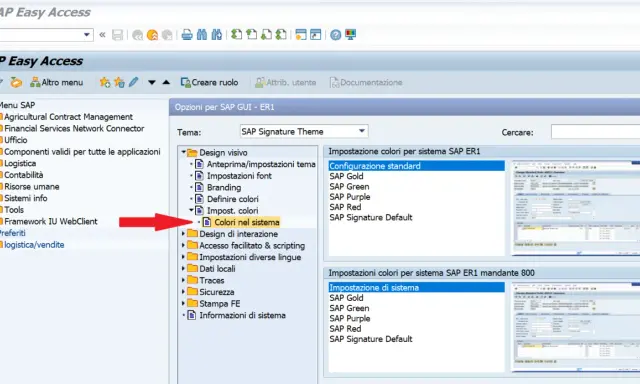The image size is (640, 384).
Task: Select Impostazione di sistema in mandante list
Action: click(416, 287)
